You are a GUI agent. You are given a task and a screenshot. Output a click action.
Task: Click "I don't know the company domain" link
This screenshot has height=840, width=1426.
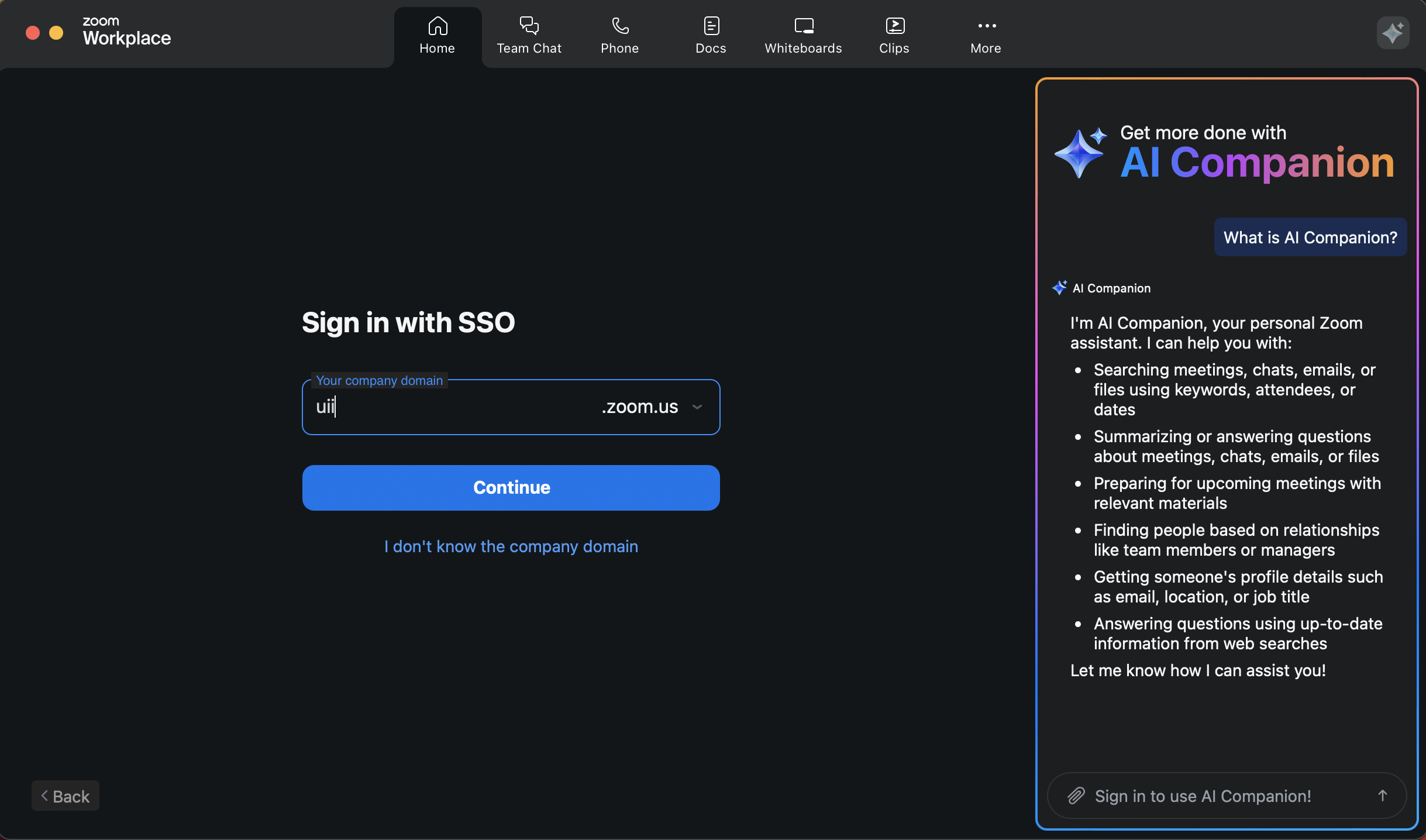pyautogui.click(x=511, y=546)
